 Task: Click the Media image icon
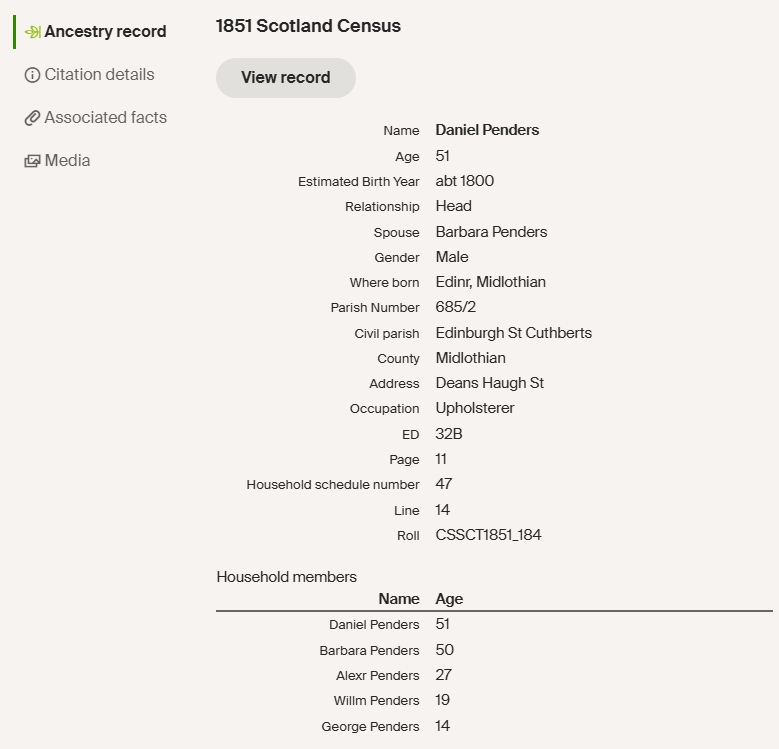pyautogui.click(x=32, y=161)
